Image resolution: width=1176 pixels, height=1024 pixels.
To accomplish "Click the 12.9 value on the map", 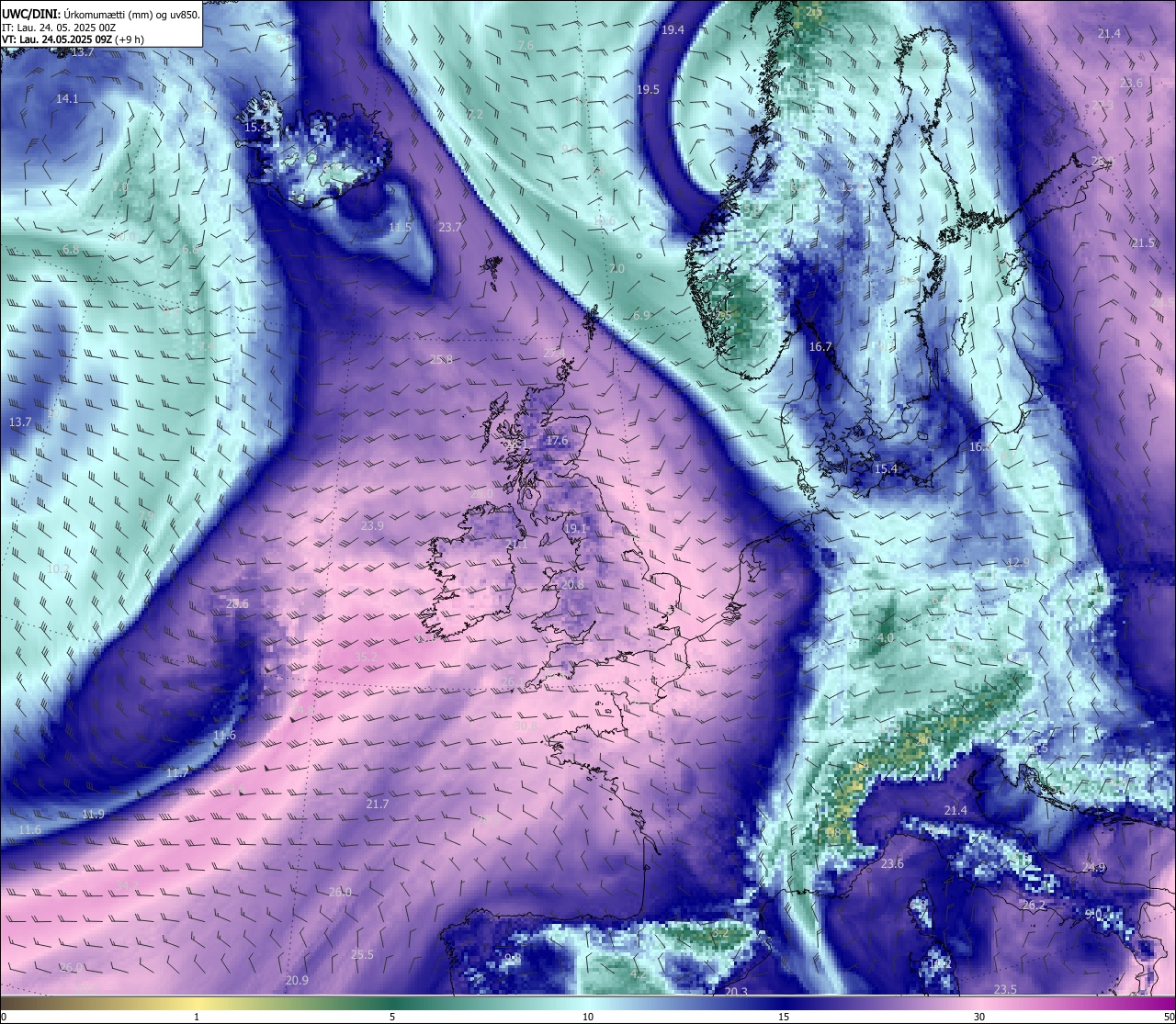I will pyautogui.click(x=1018, y=562).
